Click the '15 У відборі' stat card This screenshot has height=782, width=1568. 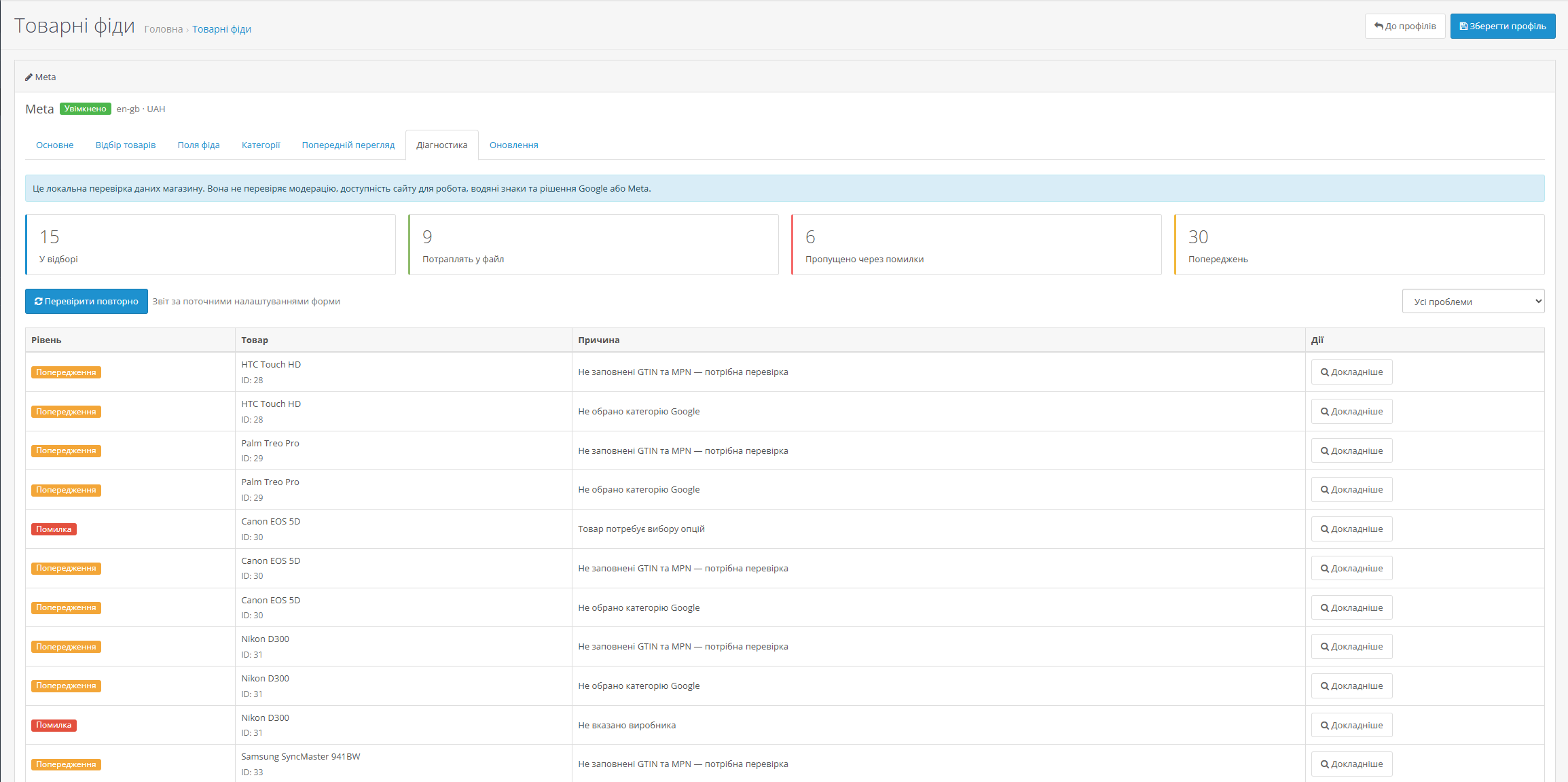tap(211, 245)
